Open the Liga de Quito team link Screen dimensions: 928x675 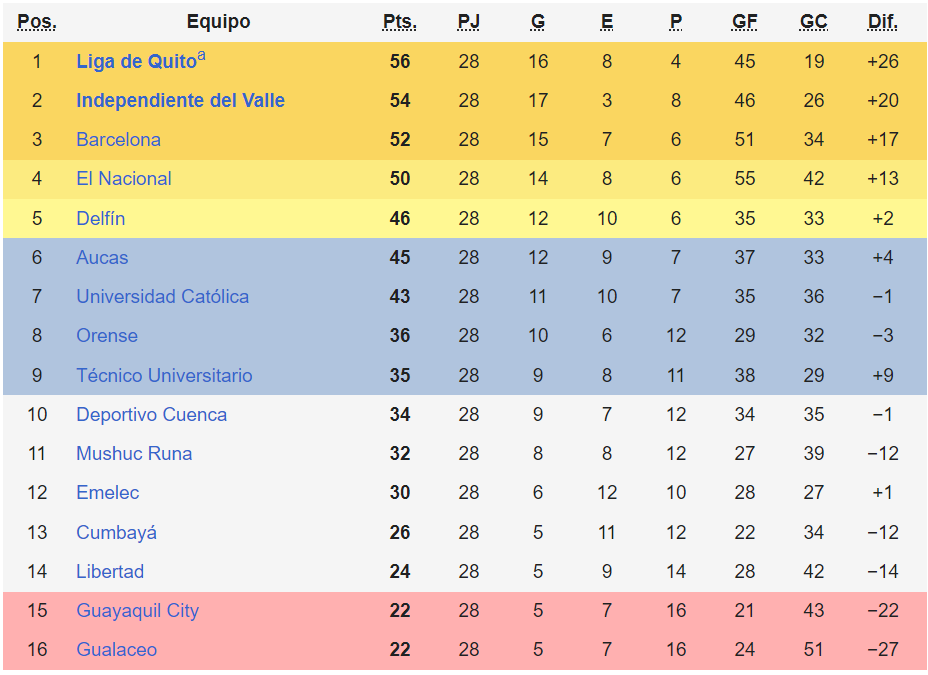(x=136, y=62)
